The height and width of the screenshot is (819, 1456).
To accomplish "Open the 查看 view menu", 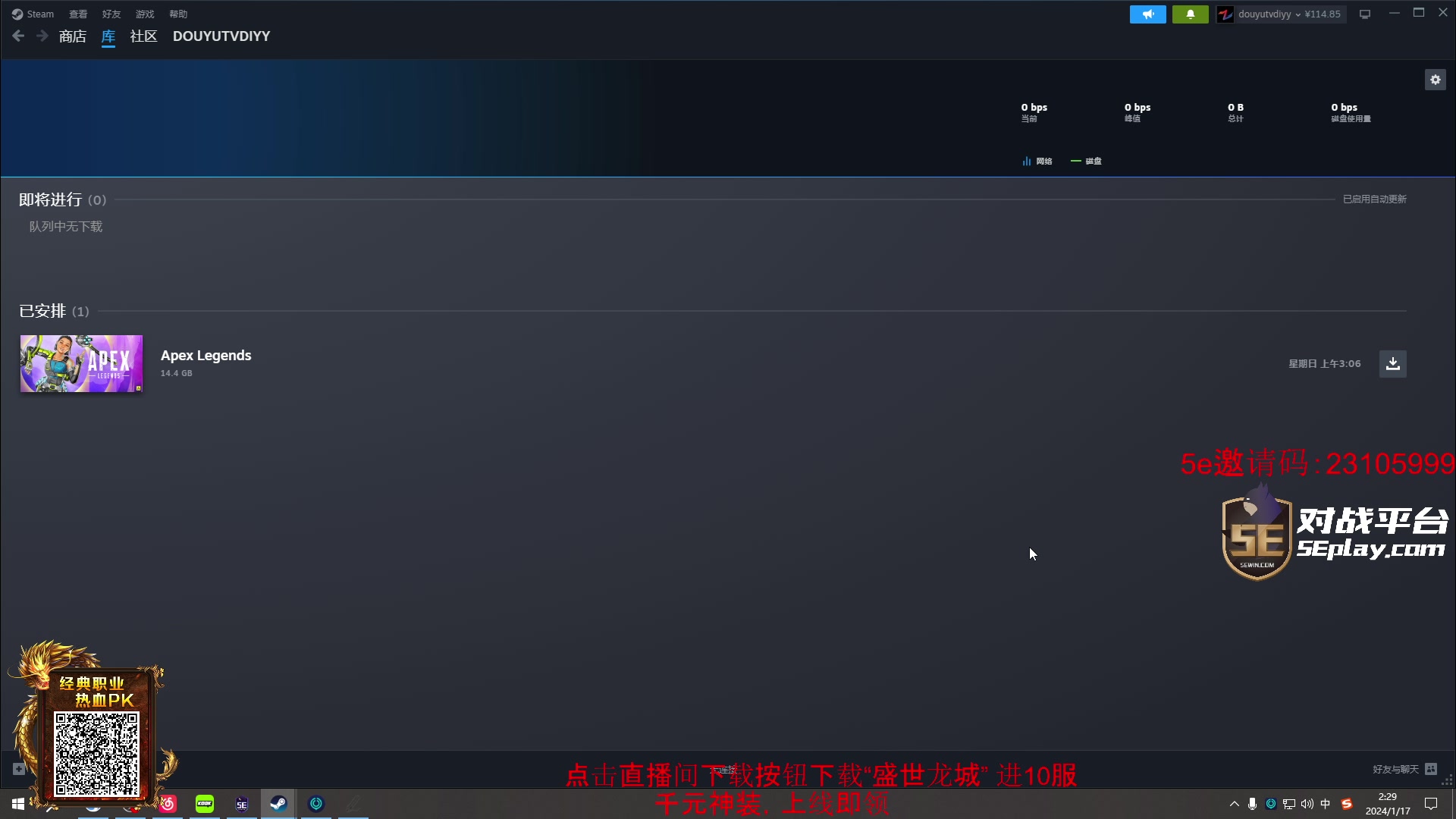I will [x=78, y=14].
